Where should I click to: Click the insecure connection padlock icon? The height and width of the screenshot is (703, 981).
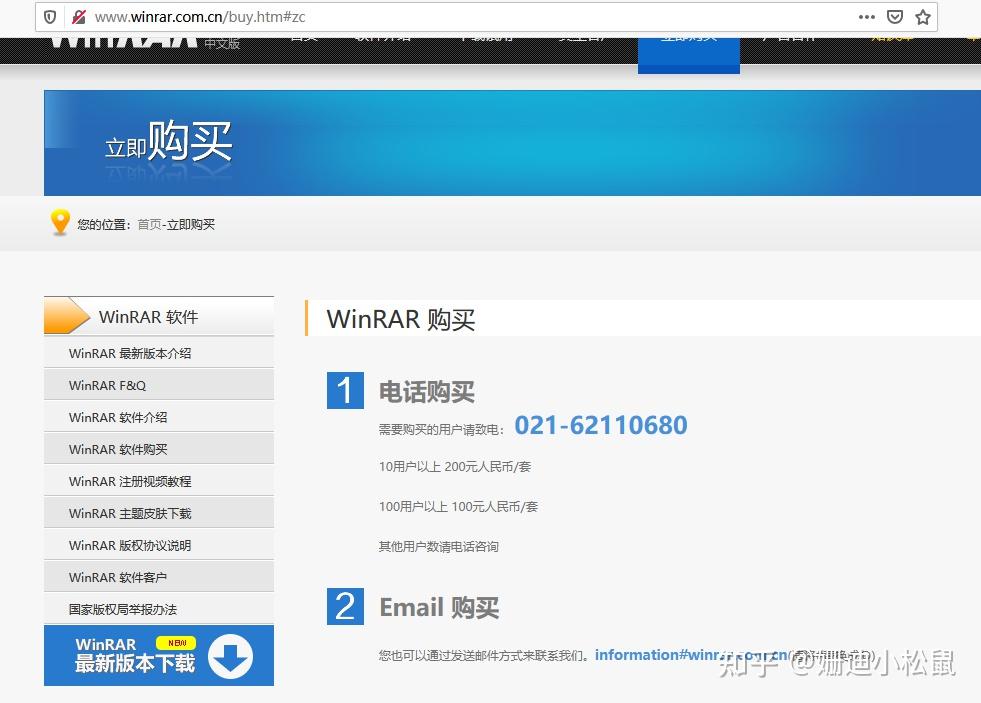tap(79, 17)
